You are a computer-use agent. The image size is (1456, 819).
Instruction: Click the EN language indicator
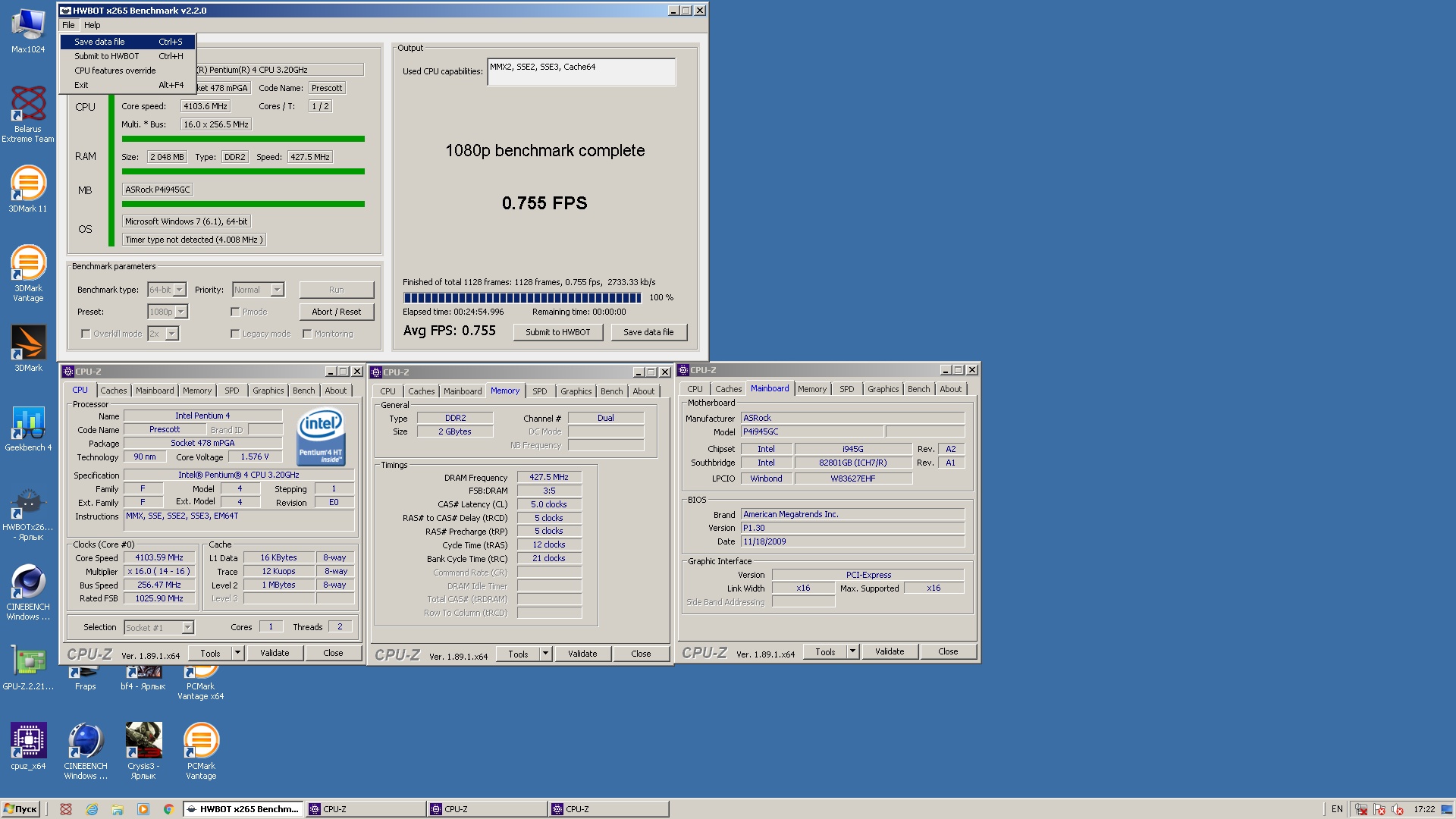1337,809
